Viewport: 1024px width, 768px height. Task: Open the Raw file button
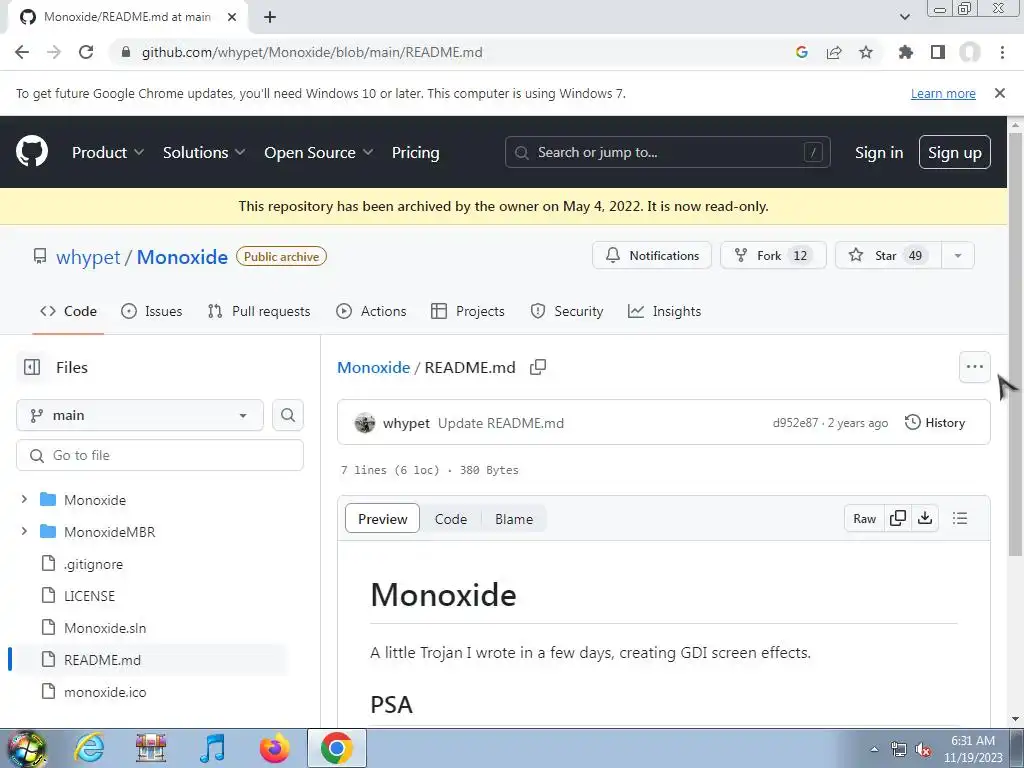coord(865,519)
